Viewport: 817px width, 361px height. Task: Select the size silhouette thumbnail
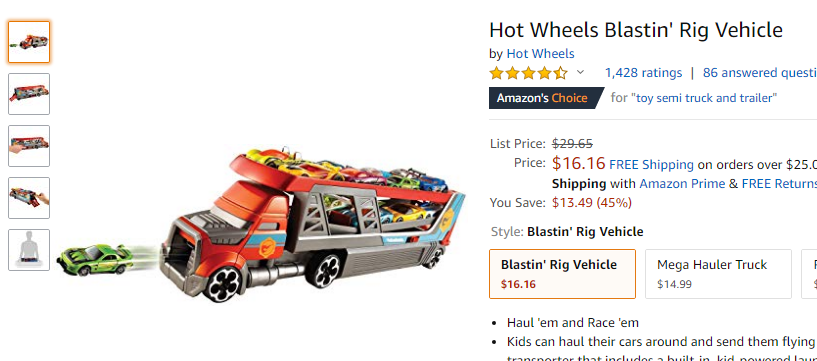point(29,250)
